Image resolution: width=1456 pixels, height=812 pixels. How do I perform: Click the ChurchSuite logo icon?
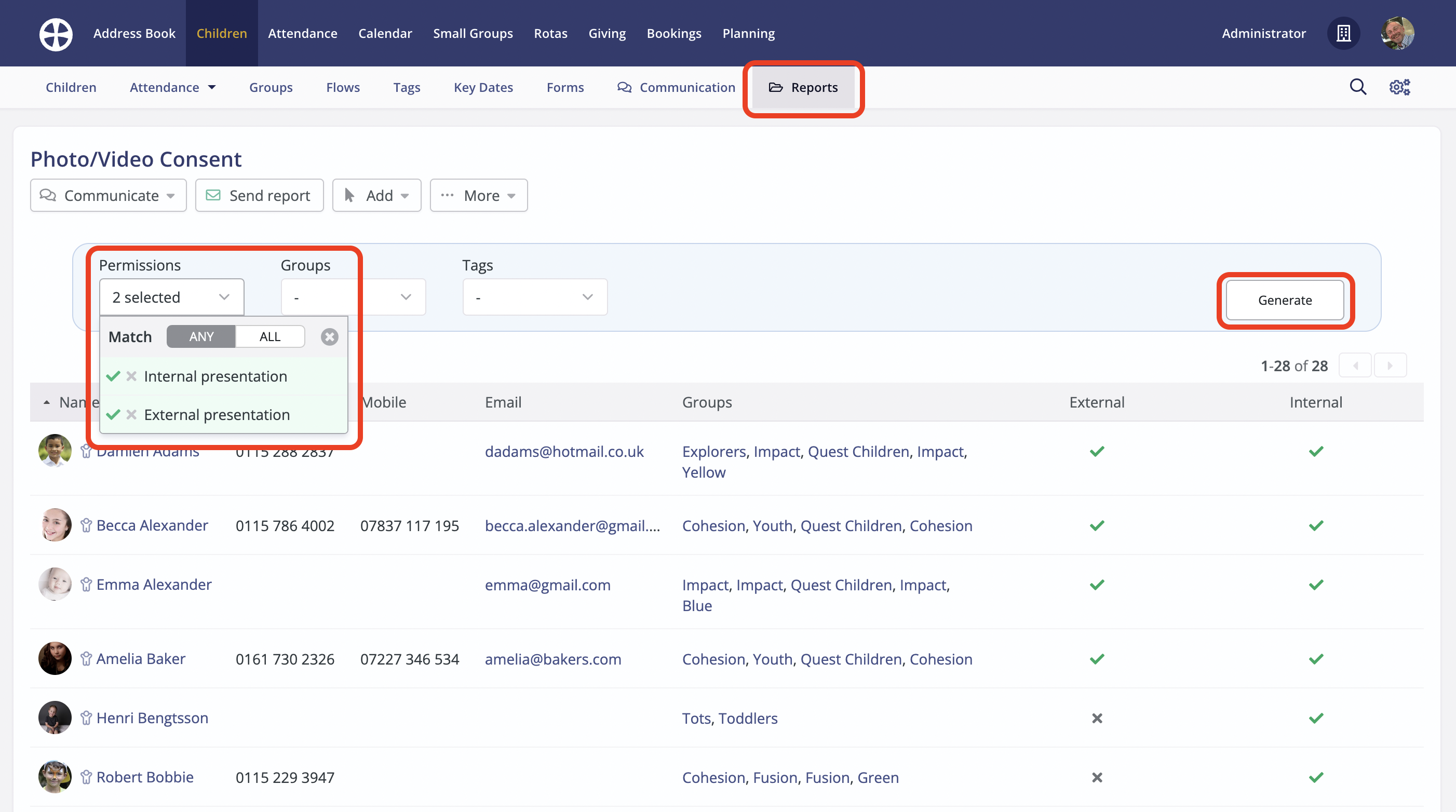pos(56,33)
